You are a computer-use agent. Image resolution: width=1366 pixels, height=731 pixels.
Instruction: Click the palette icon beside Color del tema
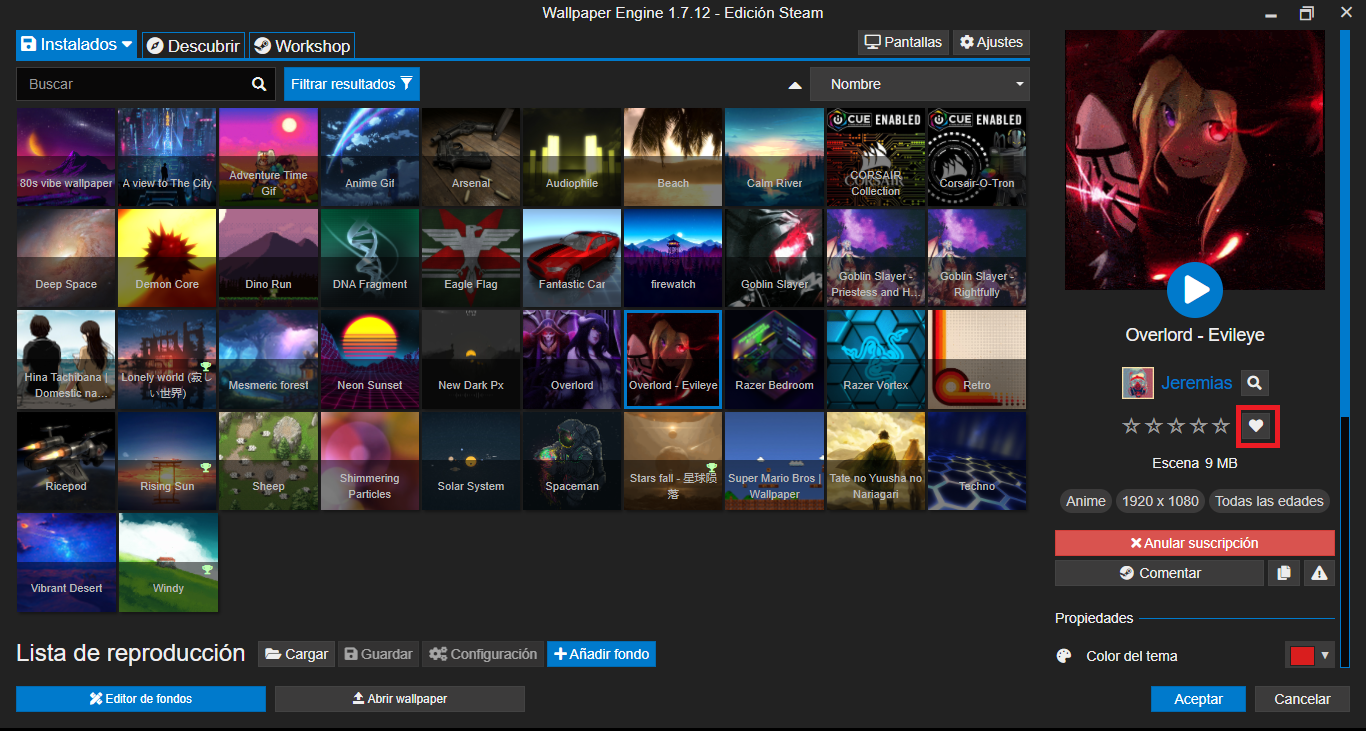[1064, 656]
